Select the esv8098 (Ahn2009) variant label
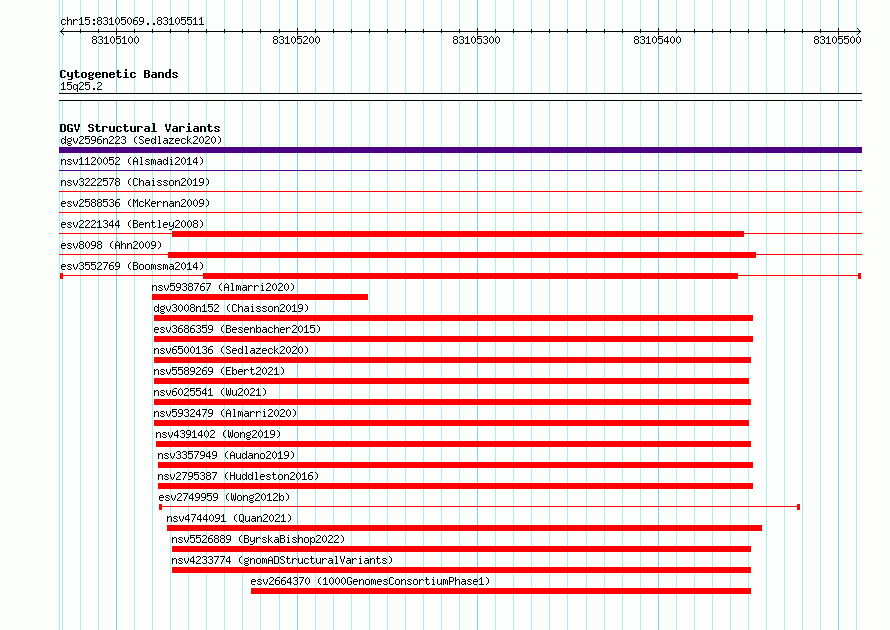The width and height of the screenshot is (890, 630). [111, 245]
